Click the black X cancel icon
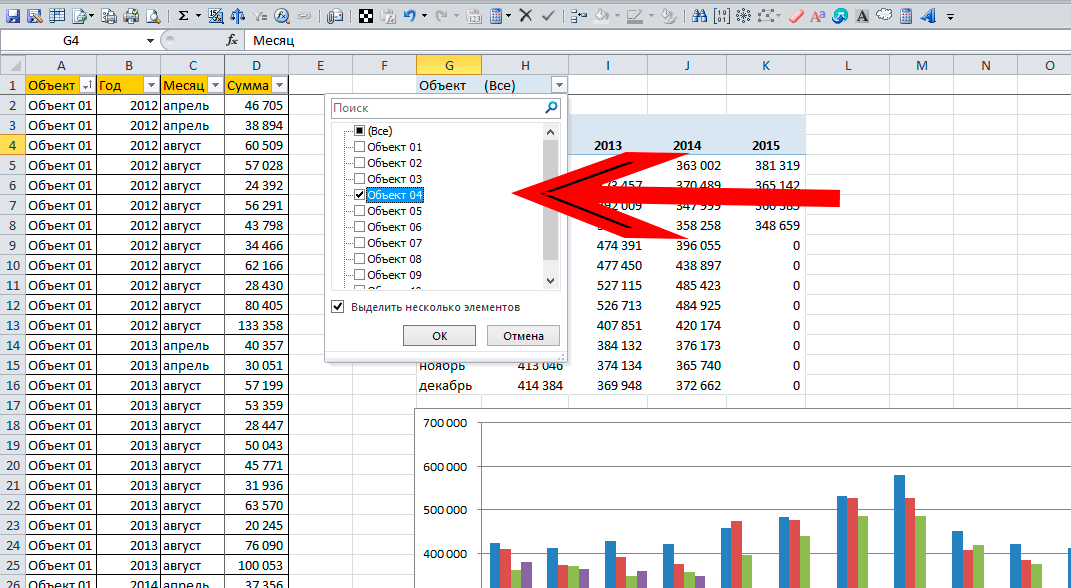This screenshot has height=588, width=1071. coord(526,15)
